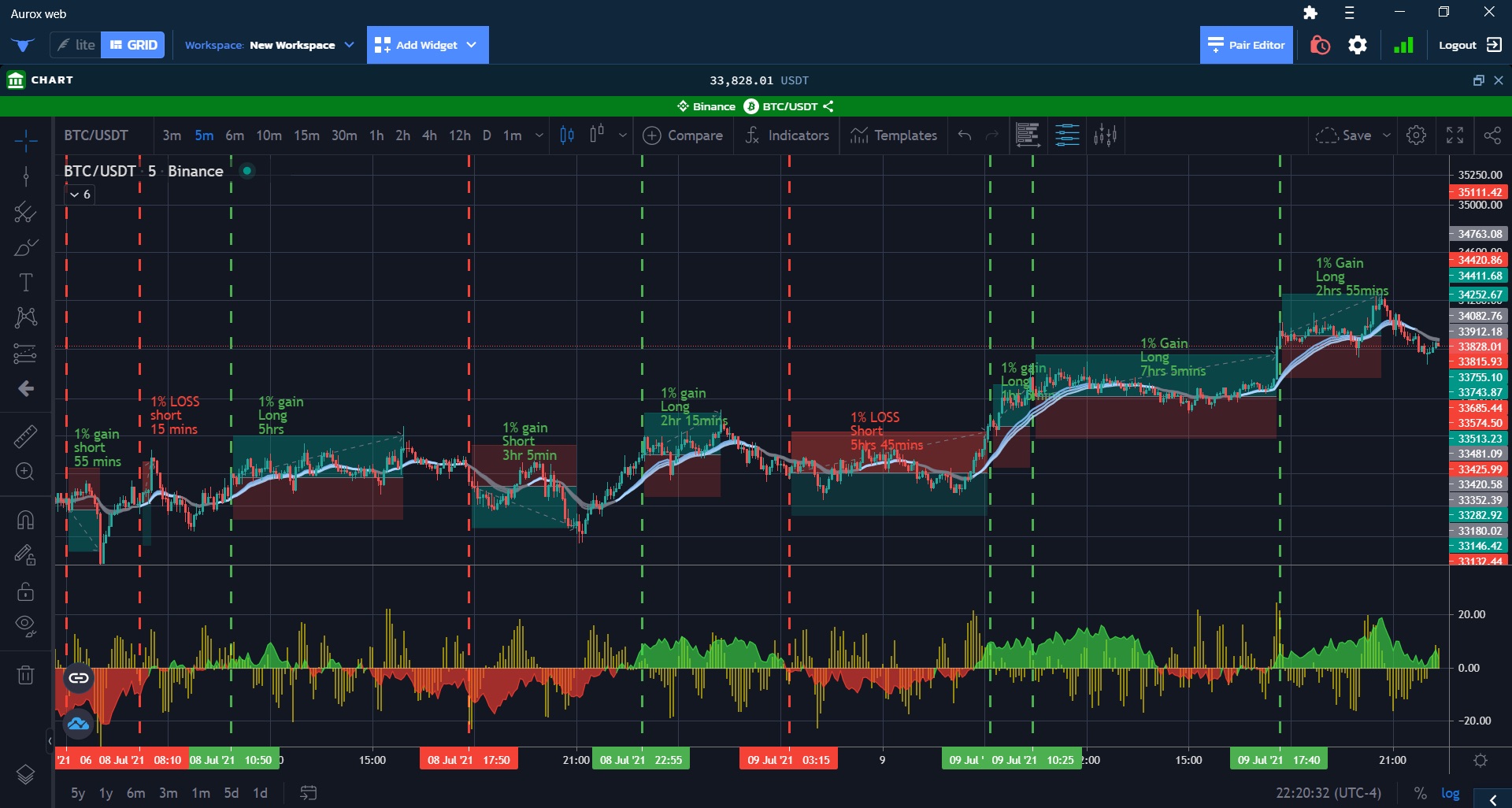Select the 1h interval tab
The width and height of the screenshot is (1512, 808).
click(376, 135)
